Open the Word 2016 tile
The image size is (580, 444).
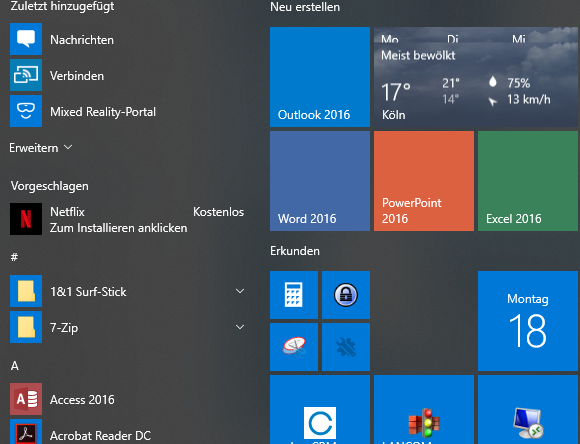[320, 181]
